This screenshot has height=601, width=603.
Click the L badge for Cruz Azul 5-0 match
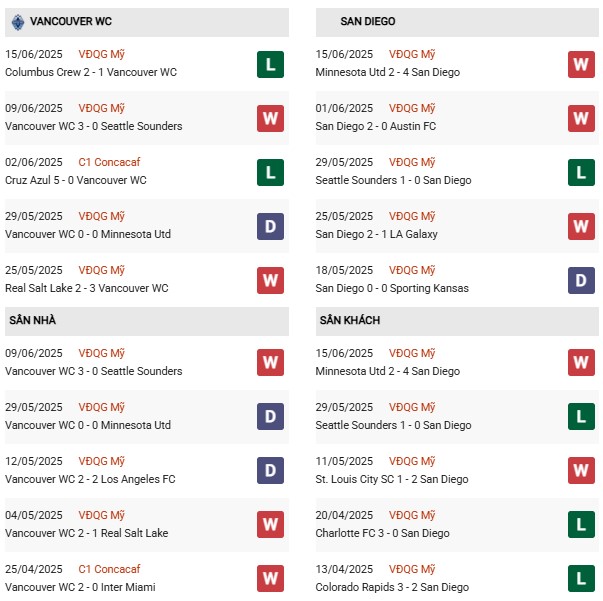[x=270, y=173]
